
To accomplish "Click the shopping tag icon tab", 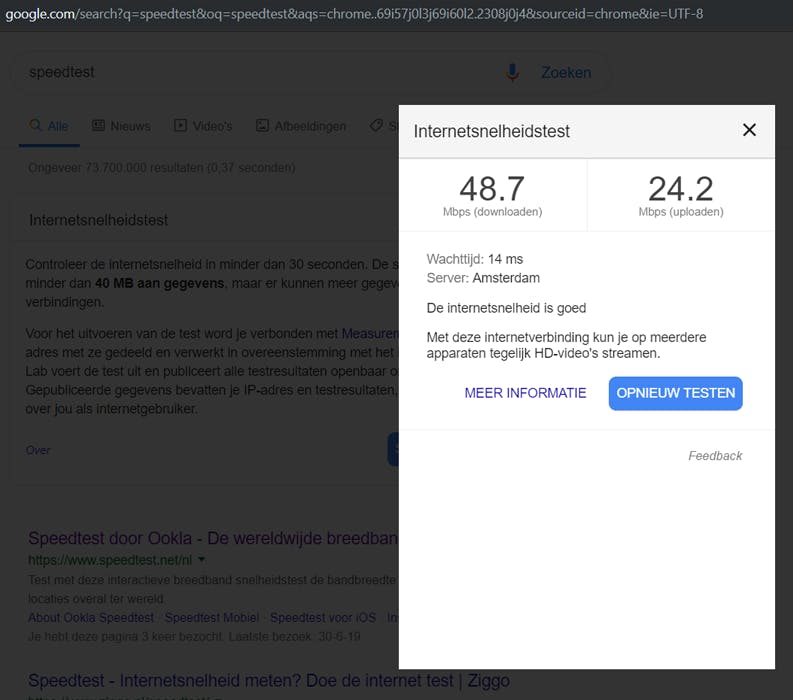I will coord(376,125).
